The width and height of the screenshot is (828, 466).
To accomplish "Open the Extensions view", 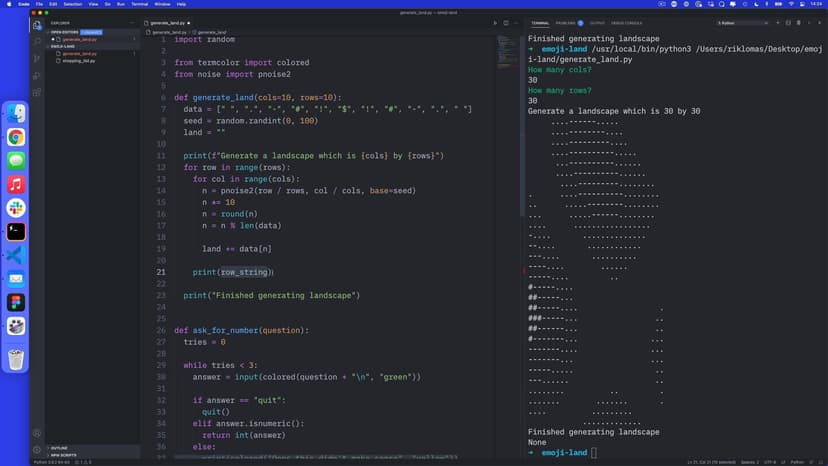I will point(37,91).
